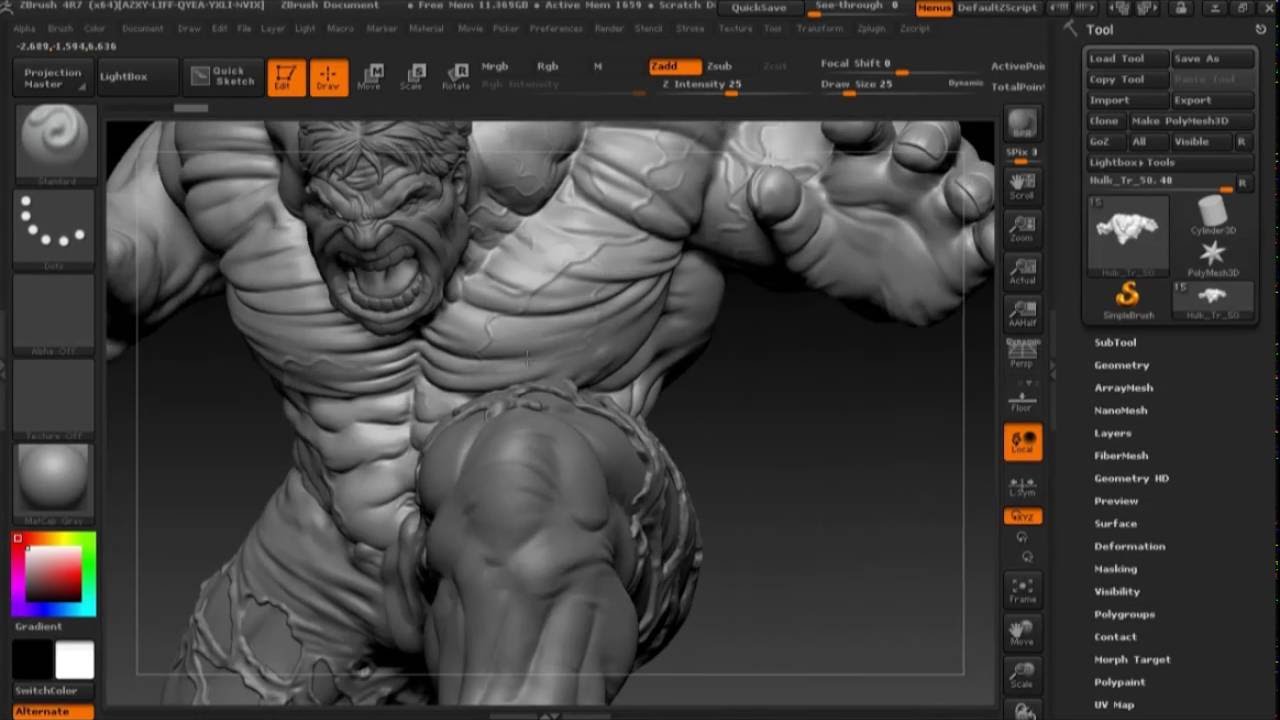Open the Alpha menu
The width and height of the screenshot is (1280, 720).
(24, 29)
